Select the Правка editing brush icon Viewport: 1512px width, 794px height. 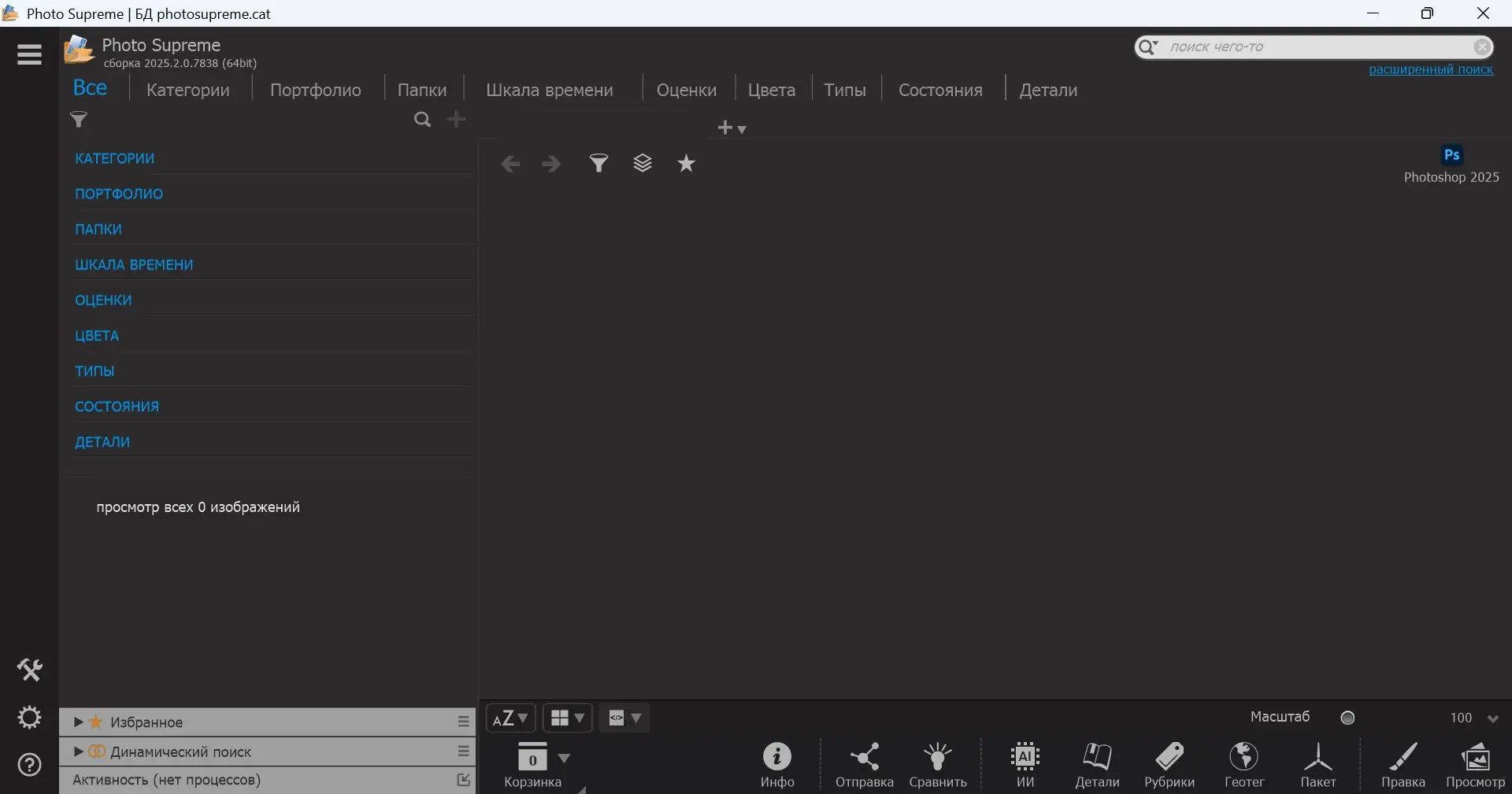[1403, 760]
